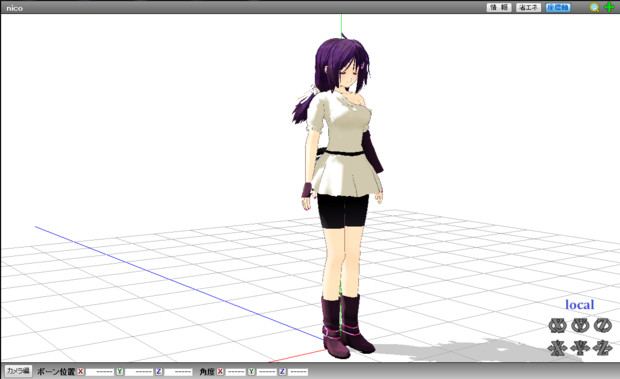This screenshot has width=620, height=379.
Task: Click the yellow magnifier zoom icon
Action: point(594,7)
